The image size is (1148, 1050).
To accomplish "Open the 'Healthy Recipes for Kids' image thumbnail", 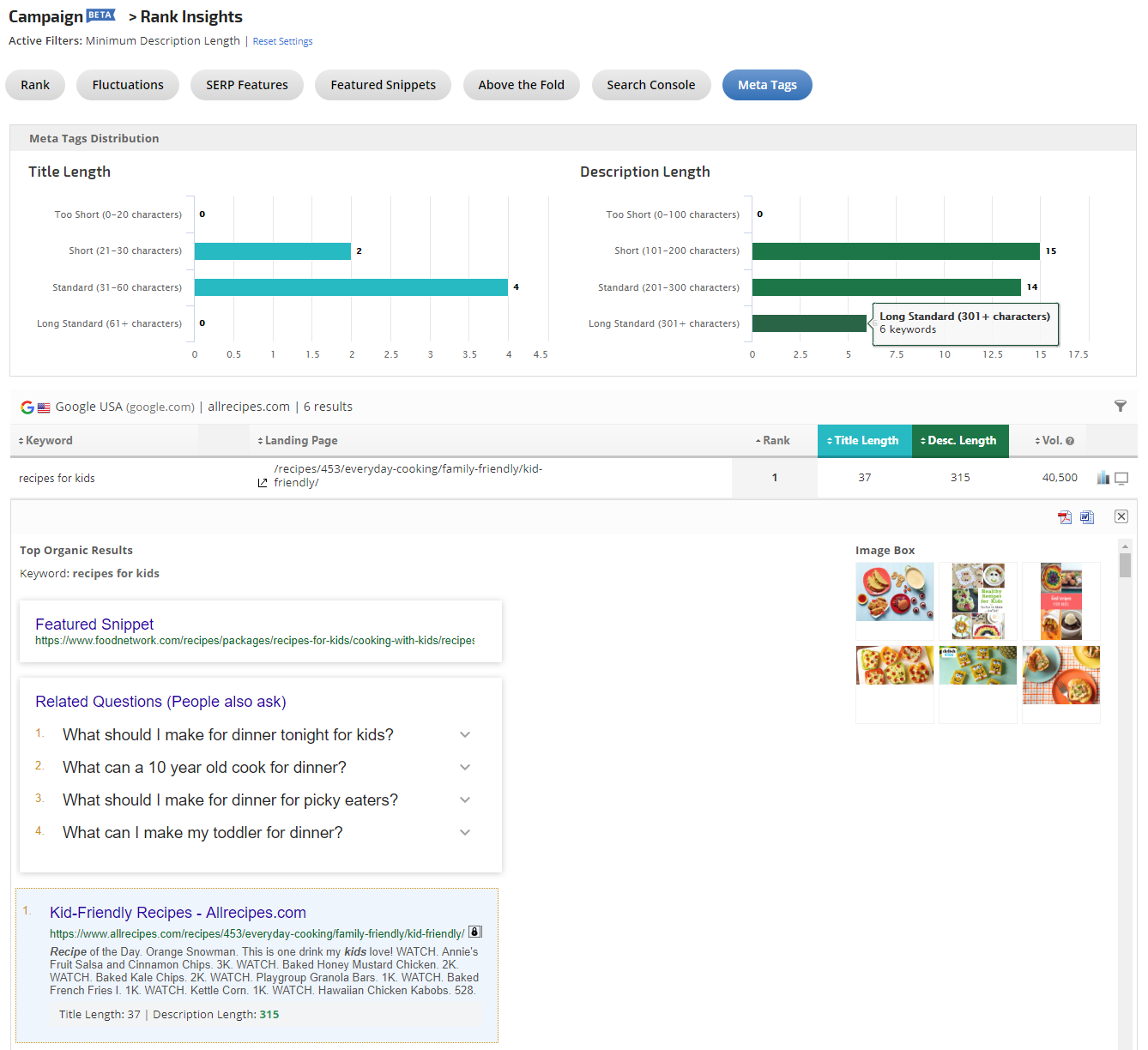I will [978, 600].
